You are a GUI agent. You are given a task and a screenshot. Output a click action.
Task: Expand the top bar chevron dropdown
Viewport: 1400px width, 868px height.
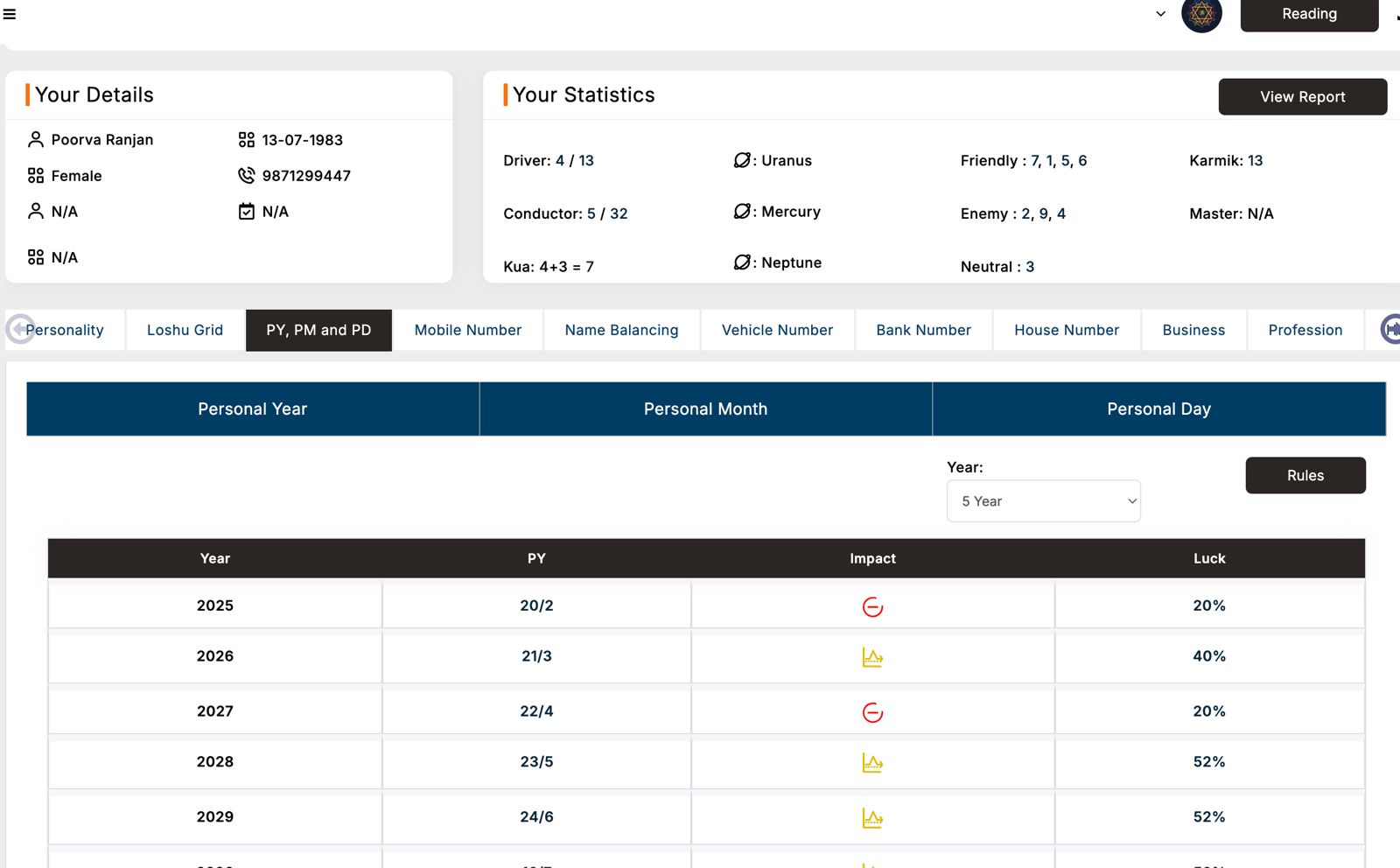[1160, 14]
